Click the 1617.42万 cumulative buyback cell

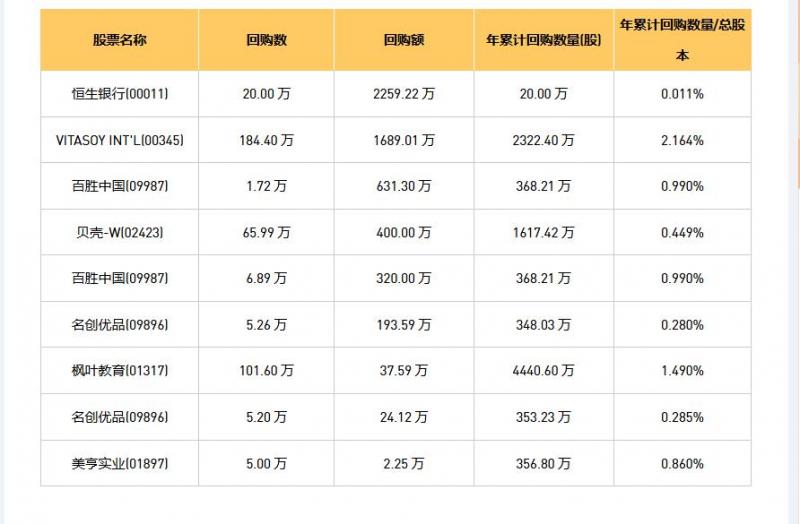(x=544, y=232)
